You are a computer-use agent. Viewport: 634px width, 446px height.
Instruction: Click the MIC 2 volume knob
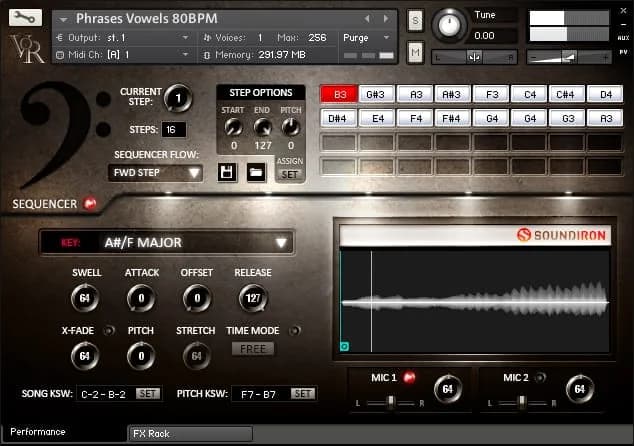(579, 389)
